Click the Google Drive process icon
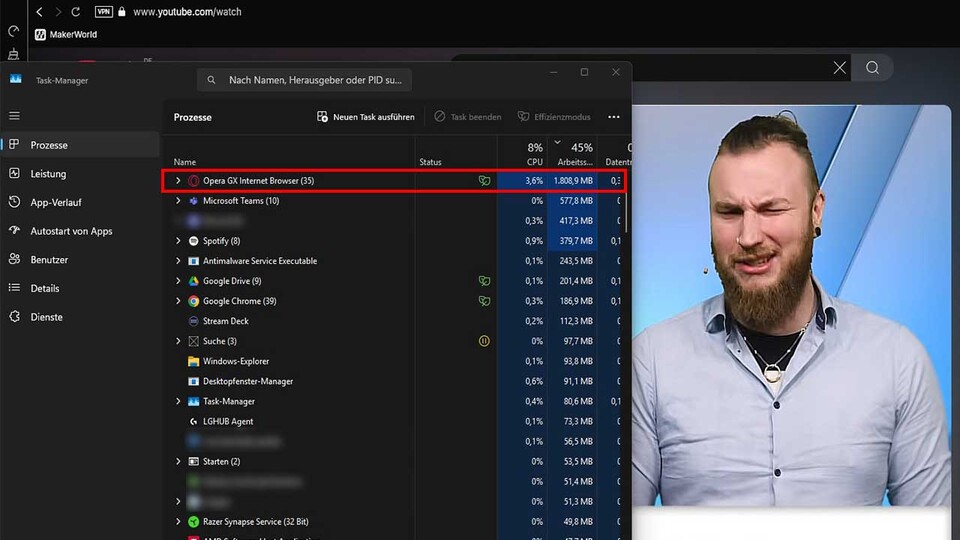This screenshot has height=540, width=960. point(193,281)
